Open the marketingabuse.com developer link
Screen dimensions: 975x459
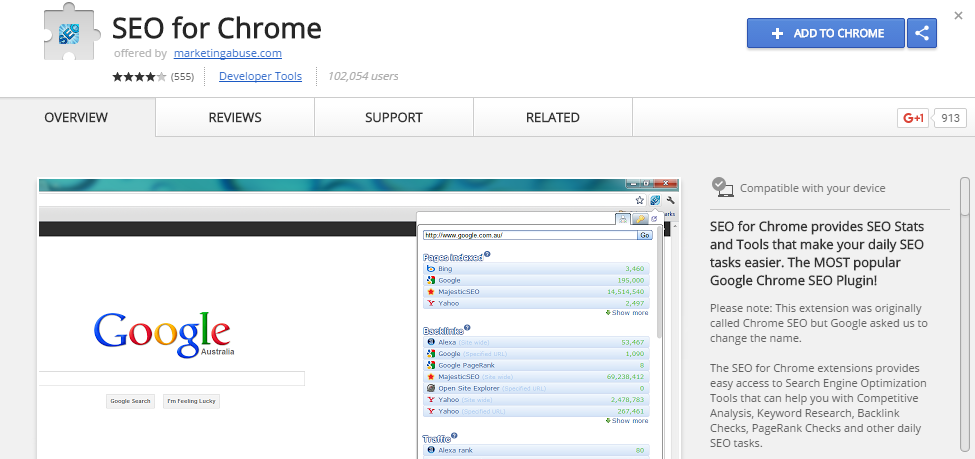(x=227, y=53)
